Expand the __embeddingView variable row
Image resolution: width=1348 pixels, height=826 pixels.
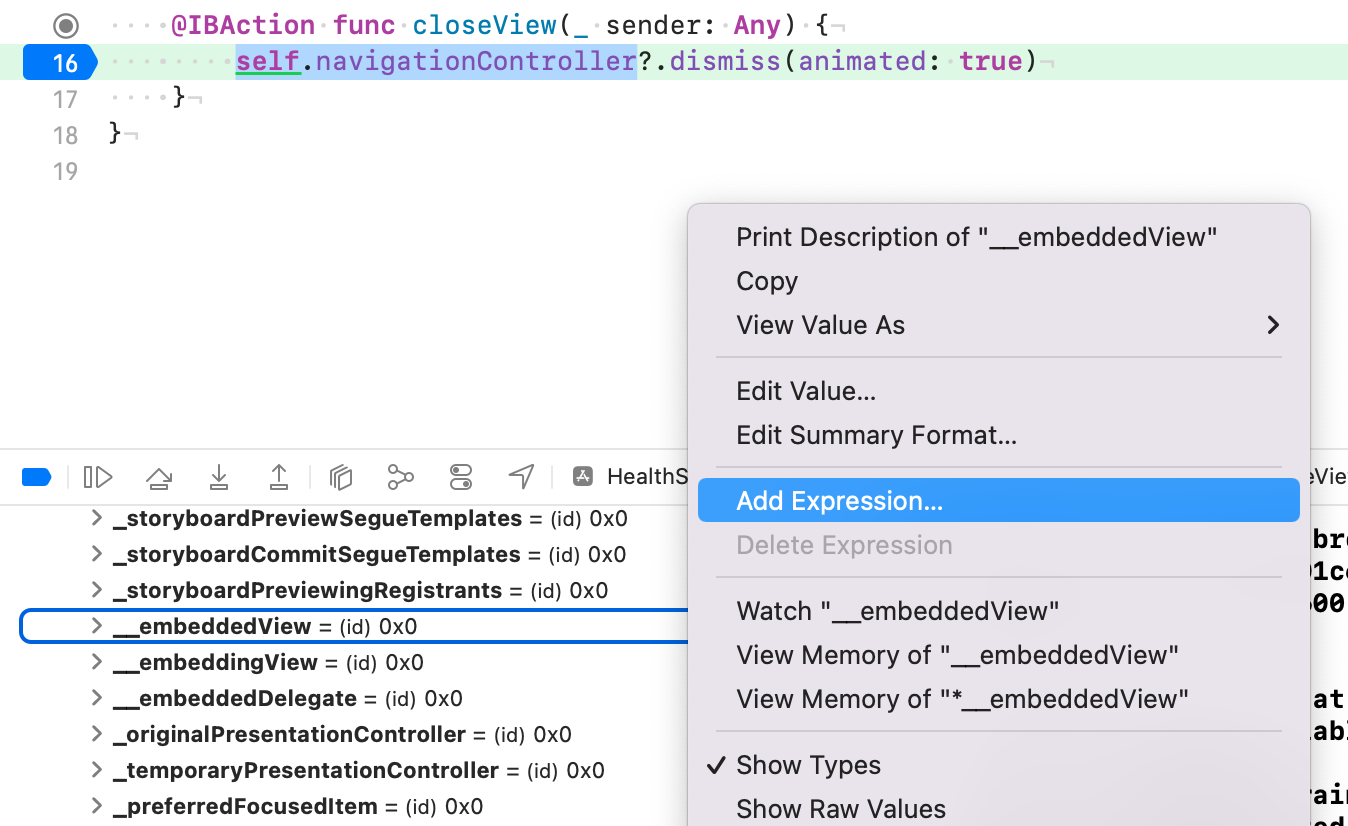pos(97,662)
